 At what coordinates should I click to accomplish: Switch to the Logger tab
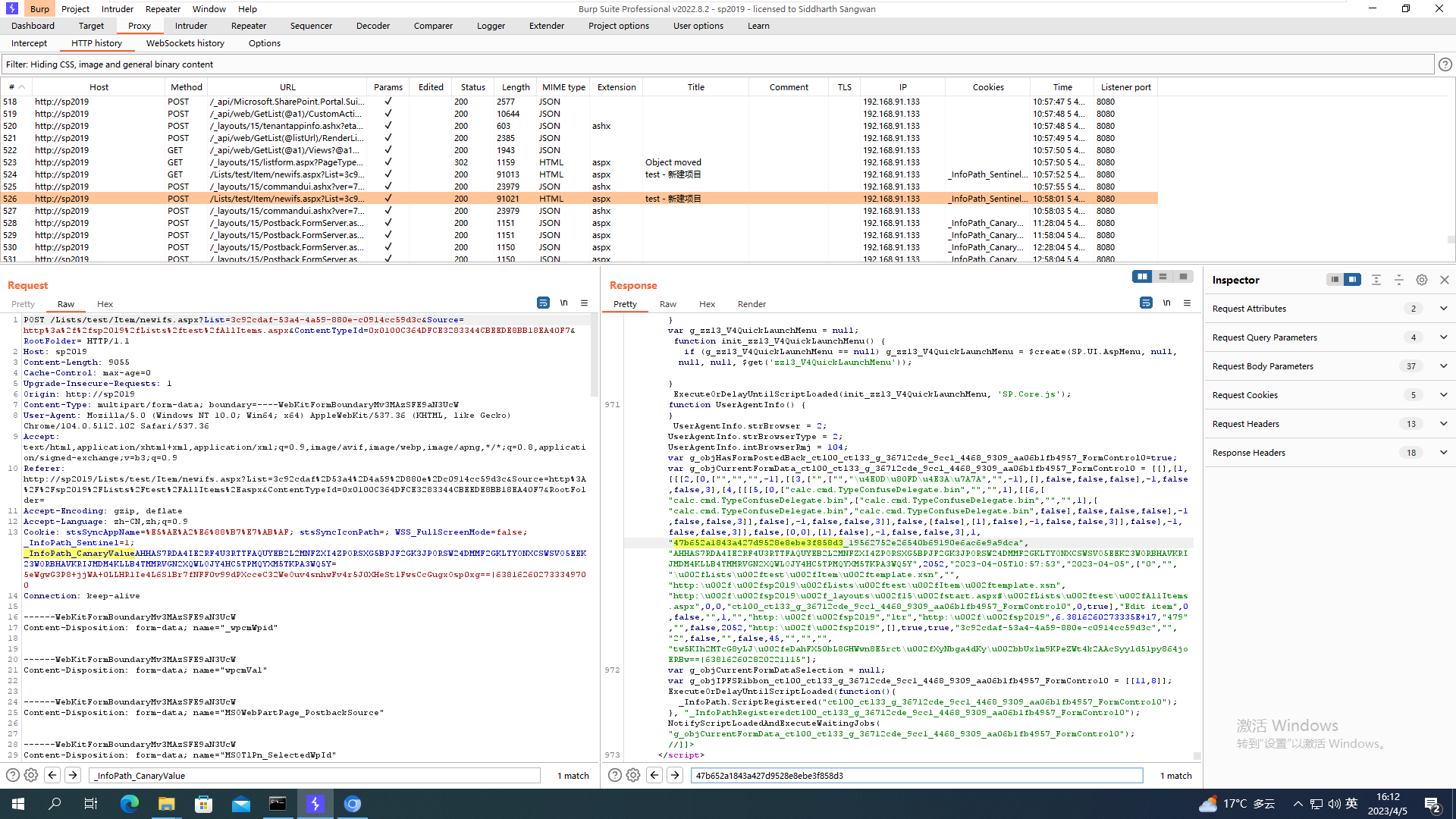pos(491,26)
